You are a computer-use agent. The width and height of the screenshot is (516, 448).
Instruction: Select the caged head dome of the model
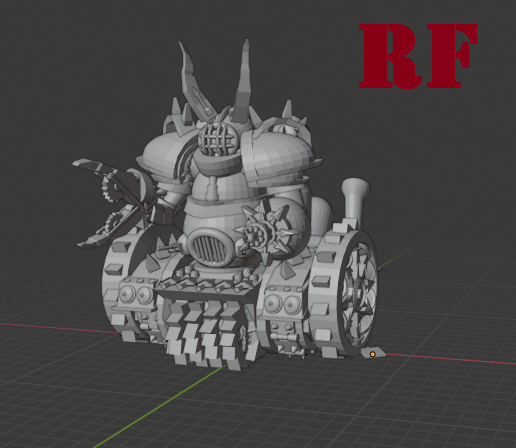[x=218, y=139]
